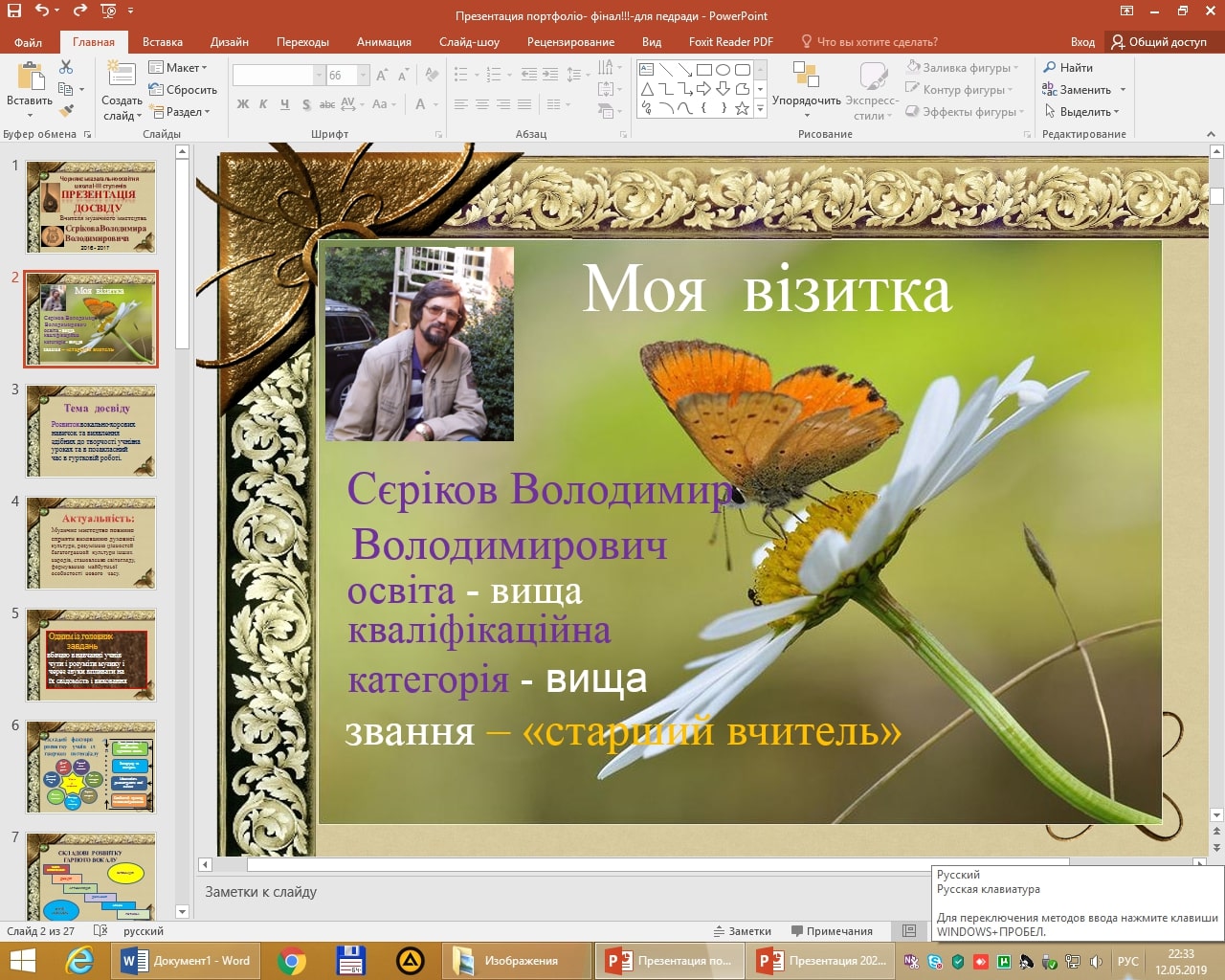1225x980 pixels.
Task: Open the Макет layout dropdown
Action: 178,68
